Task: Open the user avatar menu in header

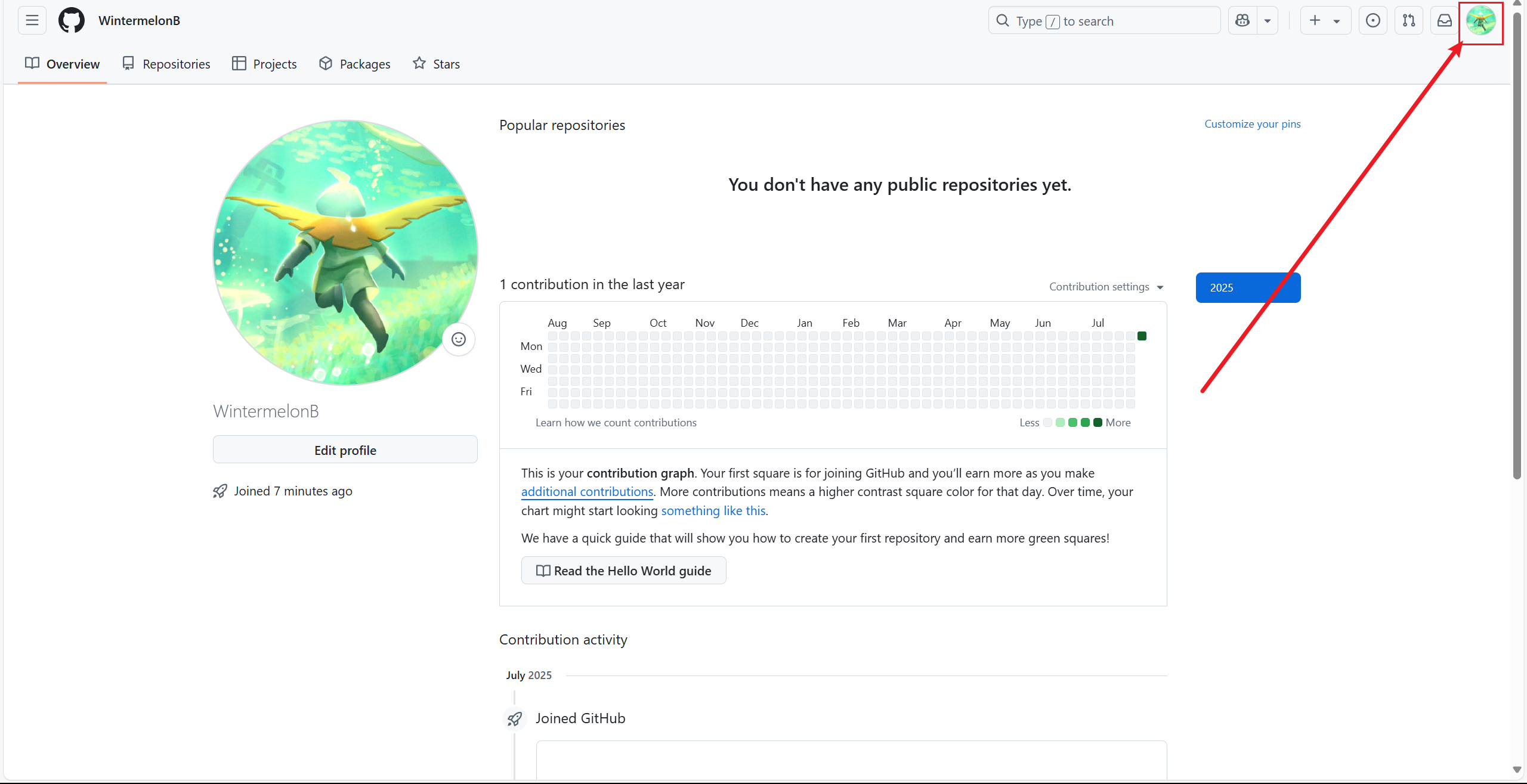Action: [x=1480, y=21]
